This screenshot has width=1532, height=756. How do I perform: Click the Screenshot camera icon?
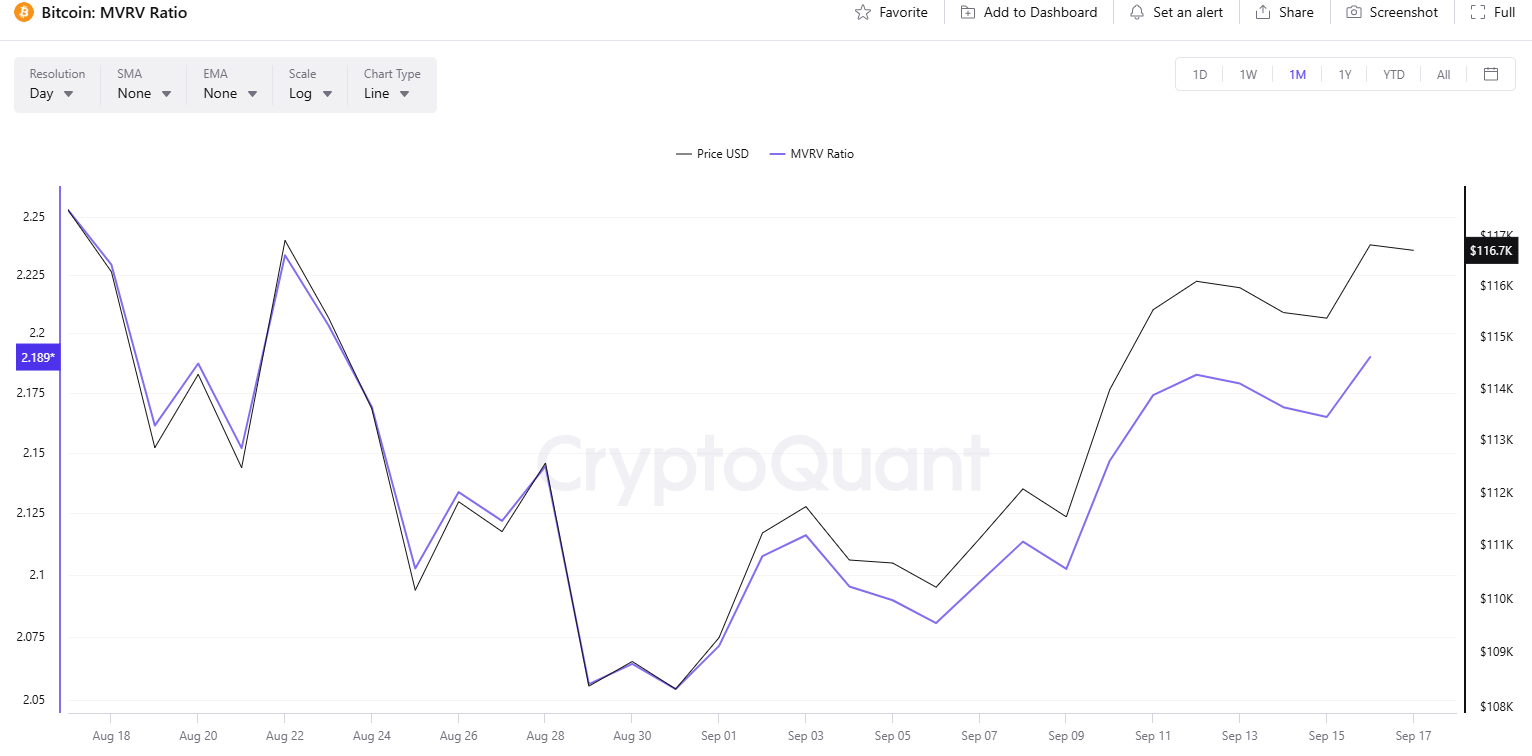(1354, 13)
